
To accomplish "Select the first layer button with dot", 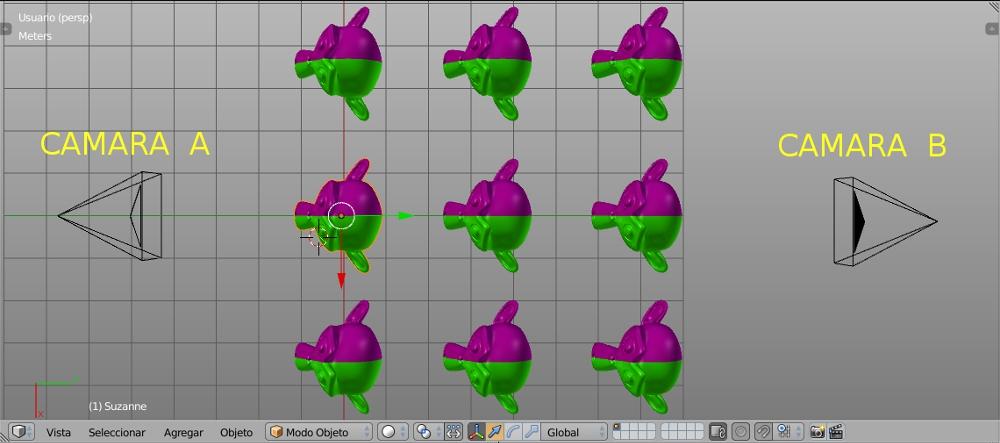I will (x=617, y=428).
